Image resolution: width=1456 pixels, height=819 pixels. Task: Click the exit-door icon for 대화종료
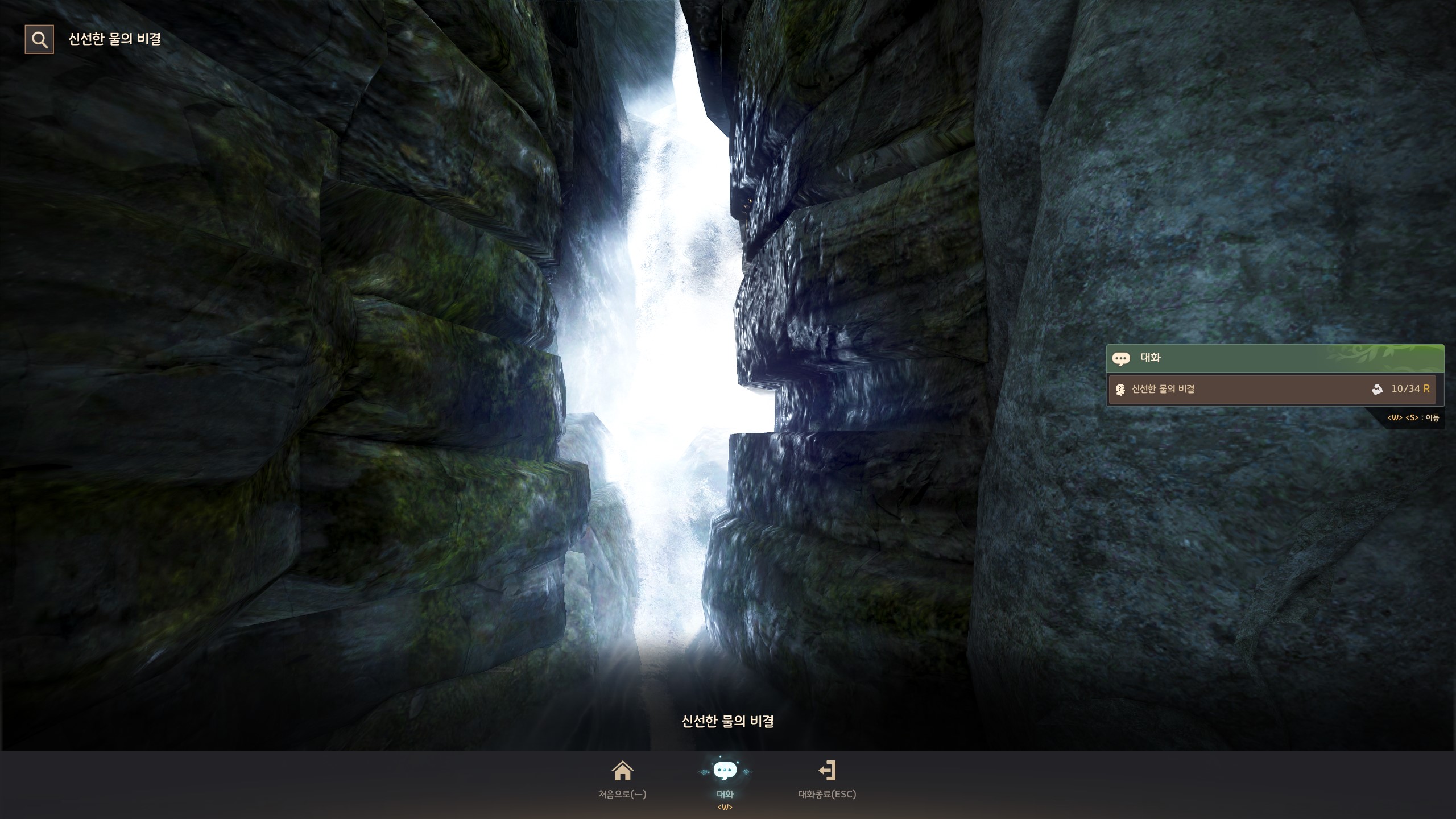(827, 771)
